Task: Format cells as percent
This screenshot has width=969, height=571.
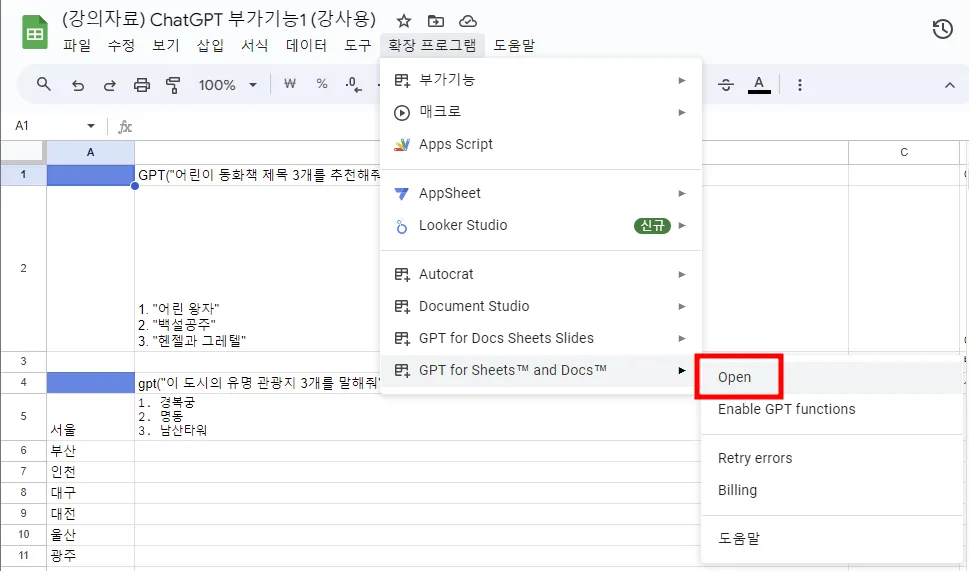Action: coord(322,83)
